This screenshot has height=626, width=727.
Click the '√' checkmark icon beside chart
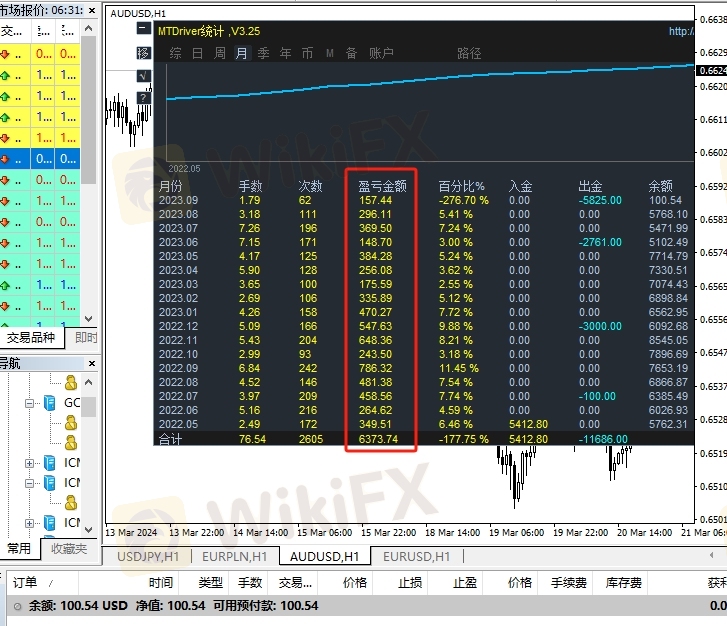(x=144, y=75)
